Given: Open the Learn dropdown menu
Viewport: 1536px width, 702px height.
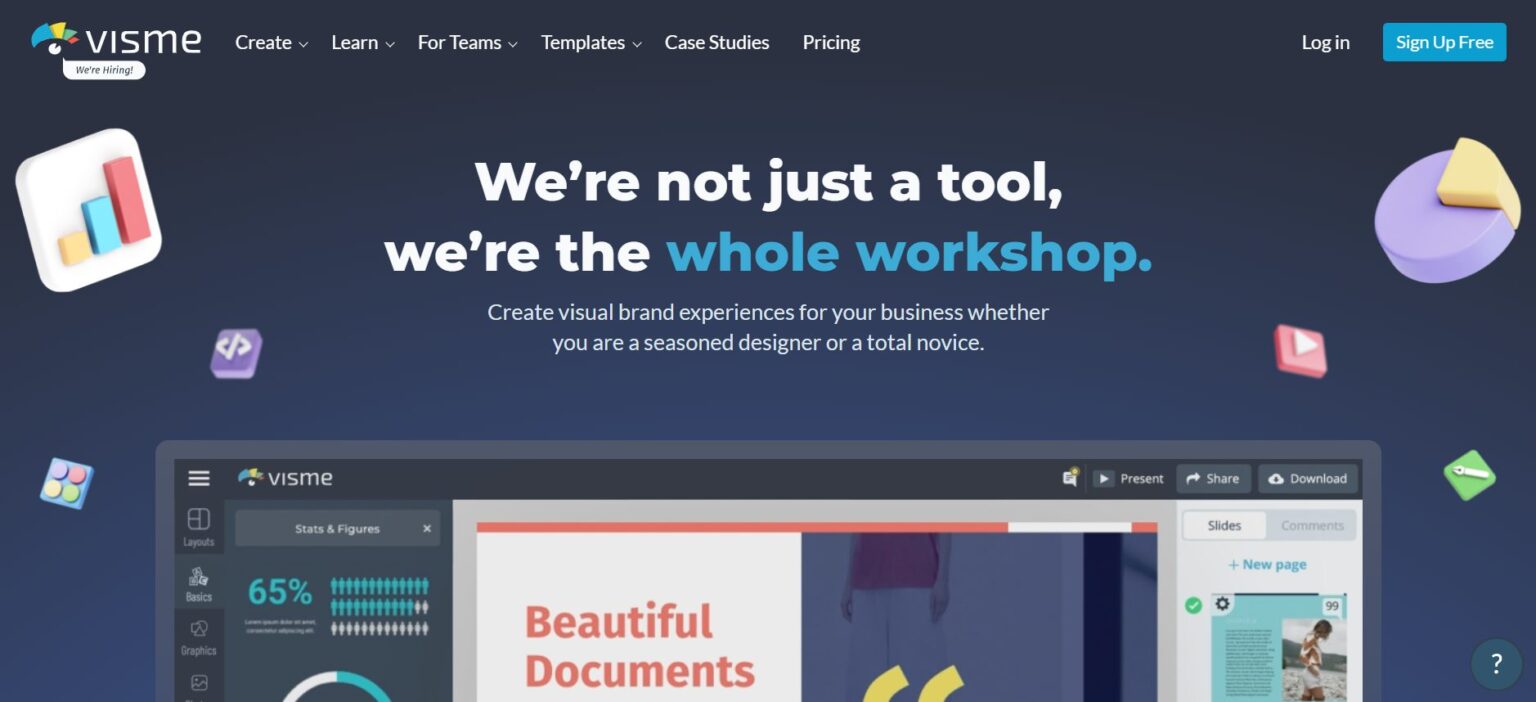Looking at the screenshot, I should (355, 42).
